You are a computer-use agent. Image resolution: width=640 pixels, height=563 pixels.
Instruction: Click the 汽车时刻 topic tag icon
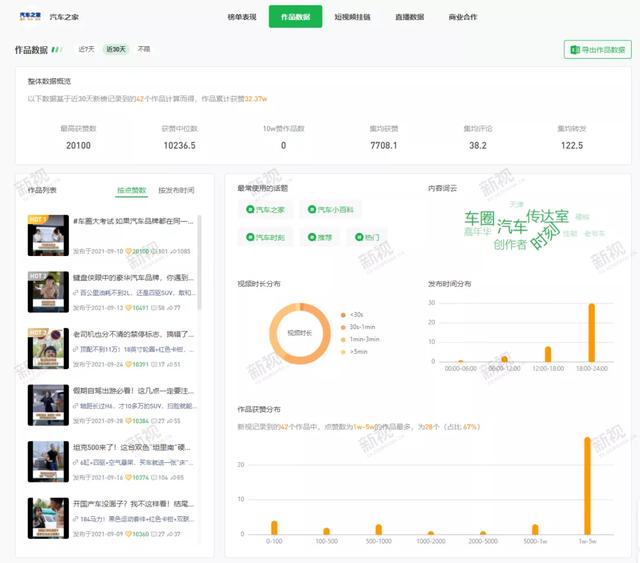click(250, 238)
